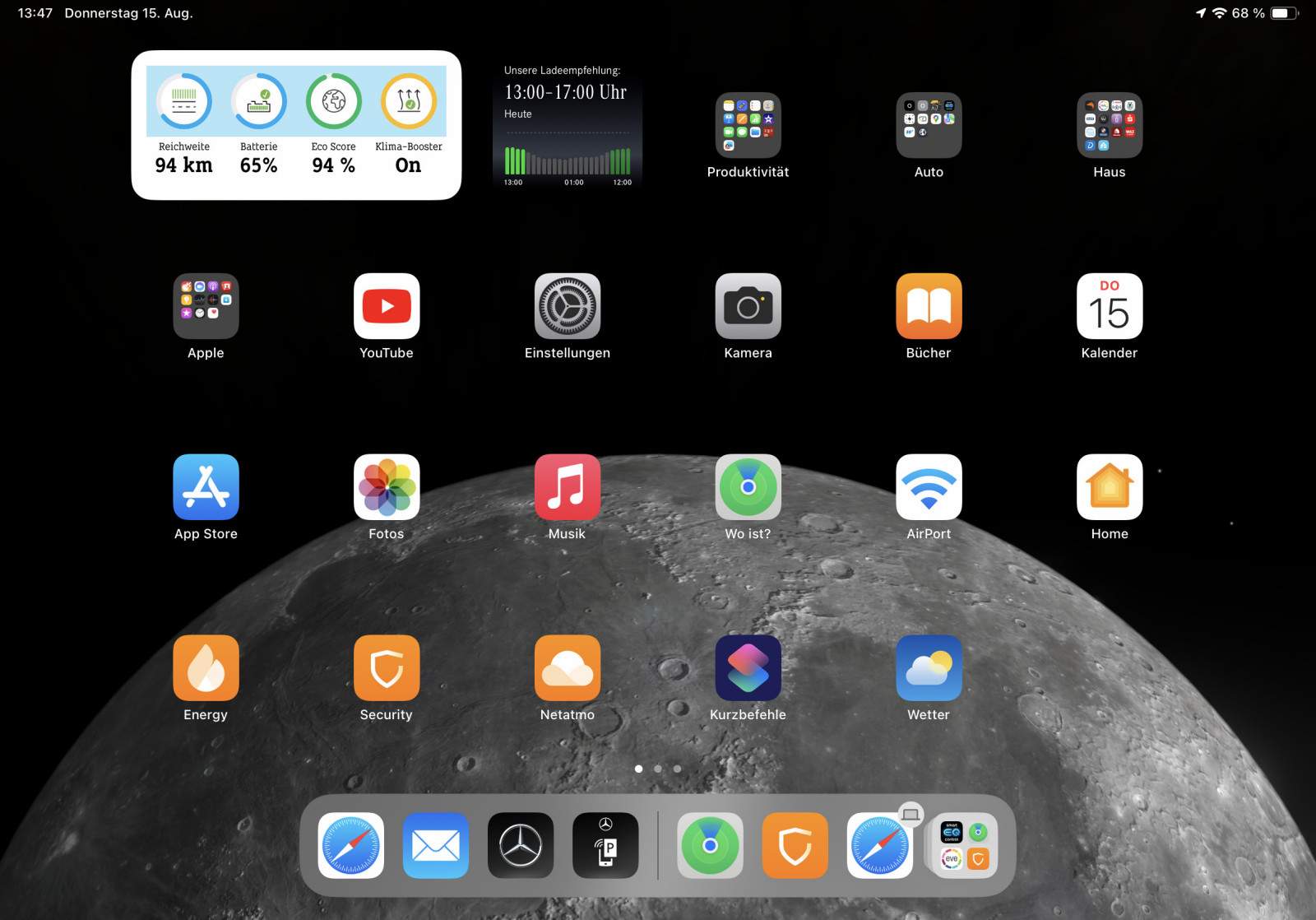The image size is (1316, 920).
Task: Open the AirPort utility app
Action: [929, 487]
